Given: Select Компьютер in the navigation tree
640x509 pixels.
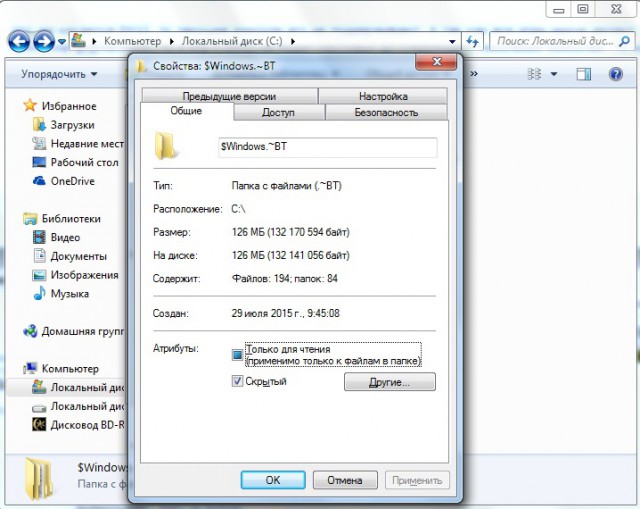Looking at the screenshot, I should tap(70, 369).
